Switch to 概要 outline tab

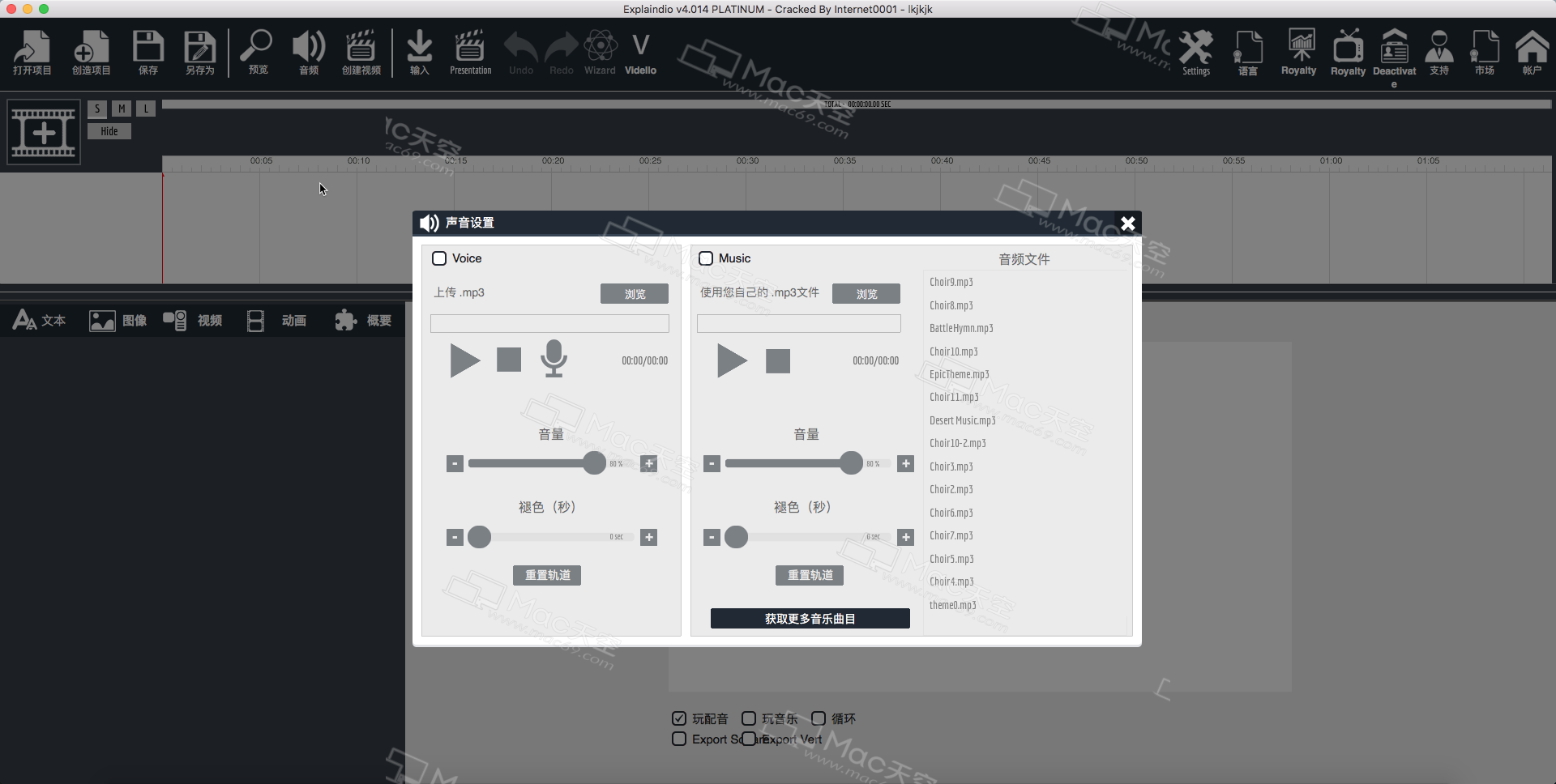click(x=363, y=321)
